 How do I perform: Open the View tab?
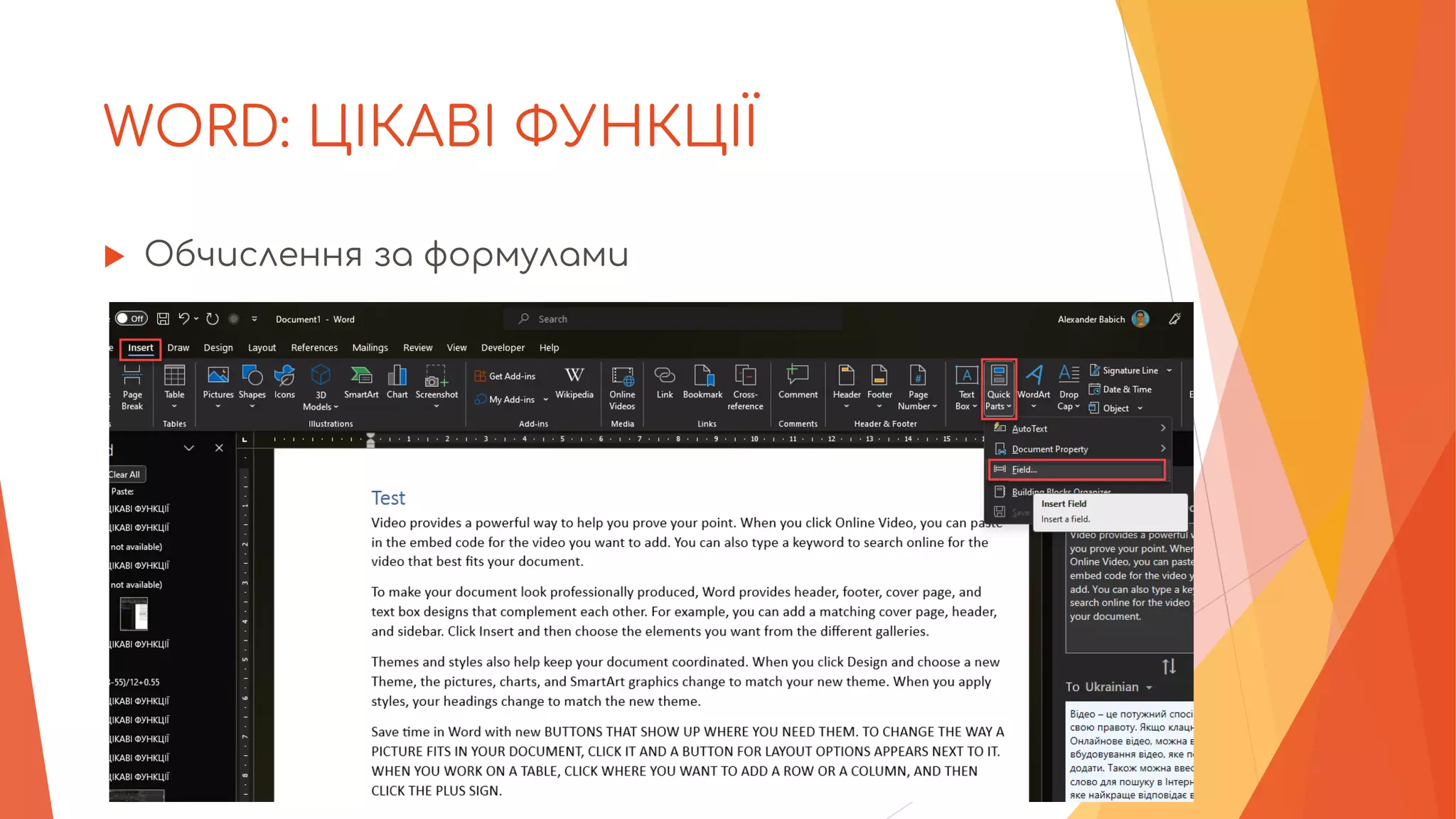coord(456,348)
